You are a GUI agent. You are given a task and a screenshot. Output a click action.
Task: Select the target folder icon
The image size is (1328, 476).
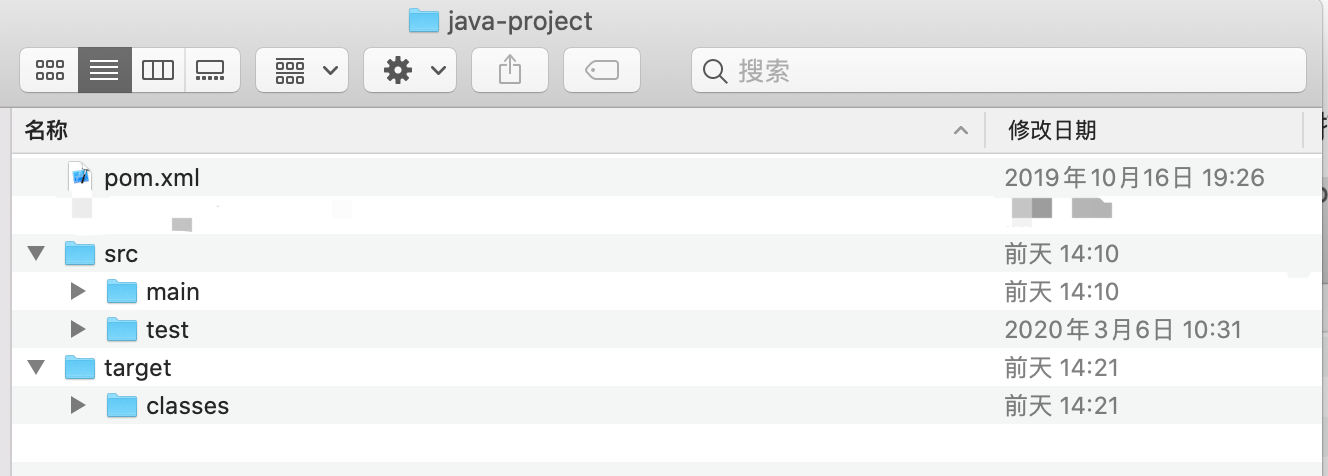(x=80, y=368)
